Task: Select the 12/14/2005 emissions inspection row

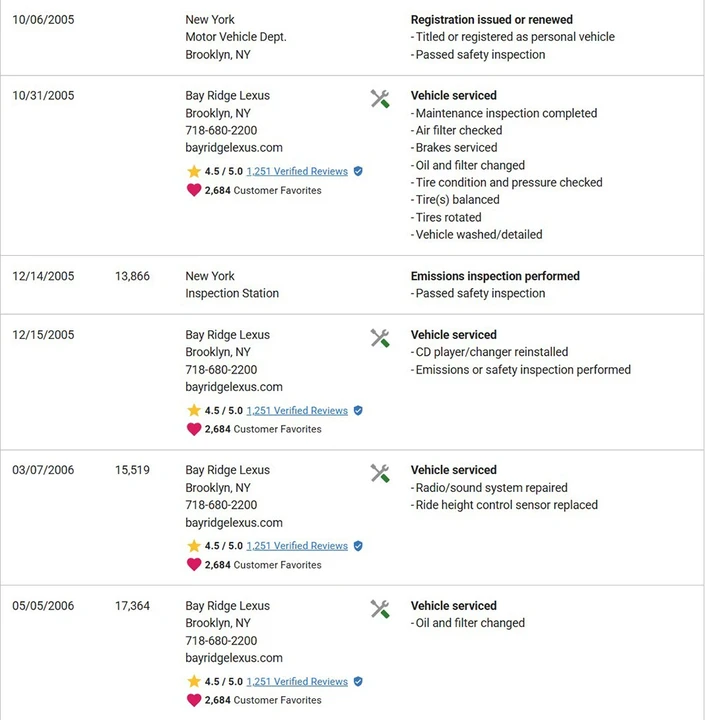Action: pos(352,285)
